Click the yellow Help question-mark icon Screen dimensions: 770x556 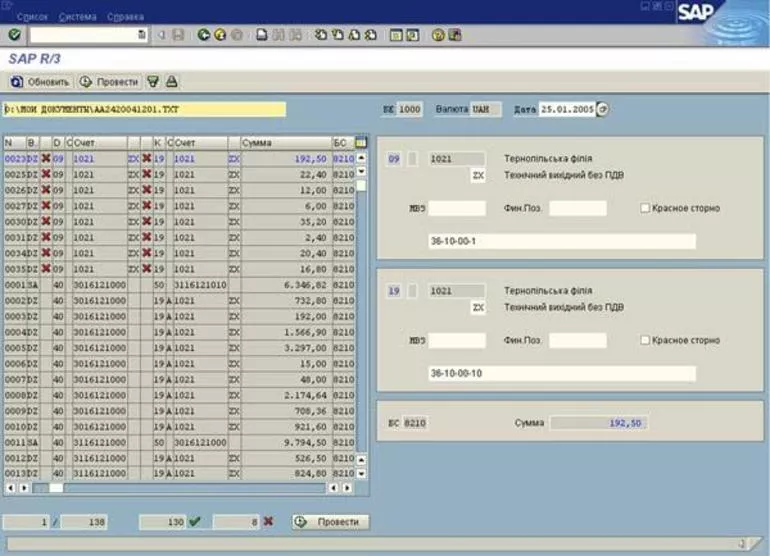(x=438, y=35)
